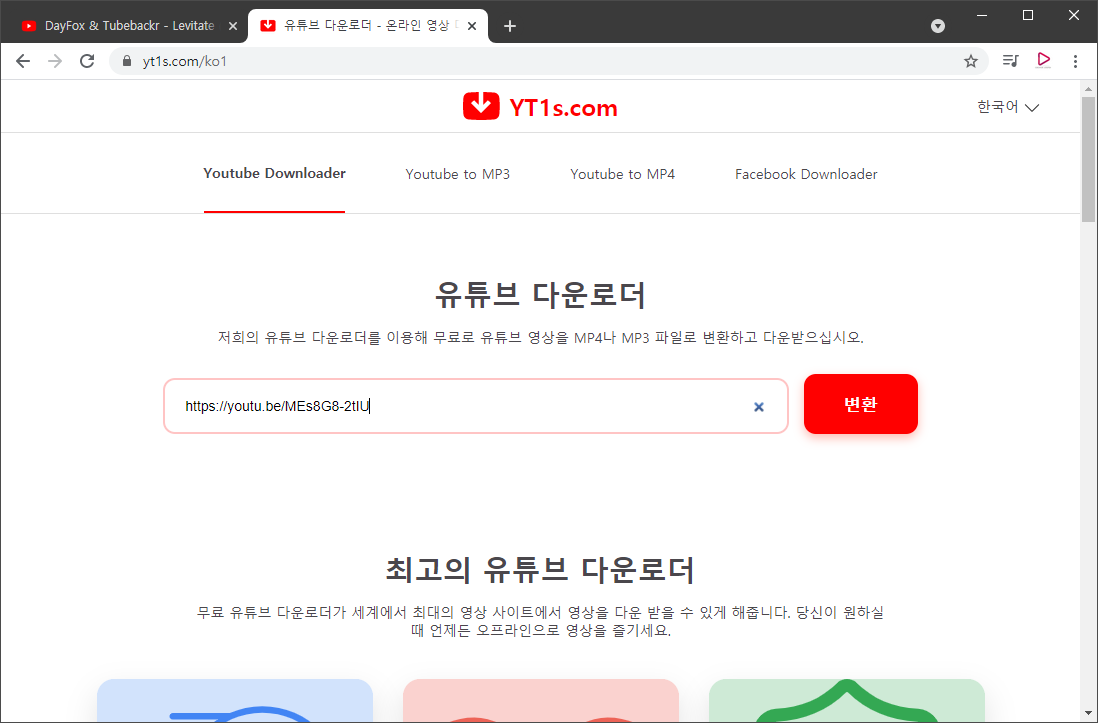Click the browser forward arrow
The height and width of the screenshot is (723, 1098).
pos(55,62)
